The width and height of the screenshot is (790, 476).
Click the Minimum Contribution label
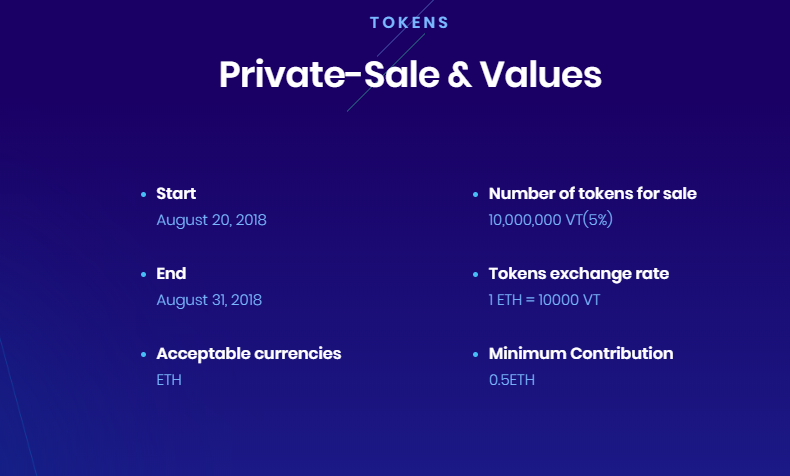pyautogui.click(x=580, y=354)
